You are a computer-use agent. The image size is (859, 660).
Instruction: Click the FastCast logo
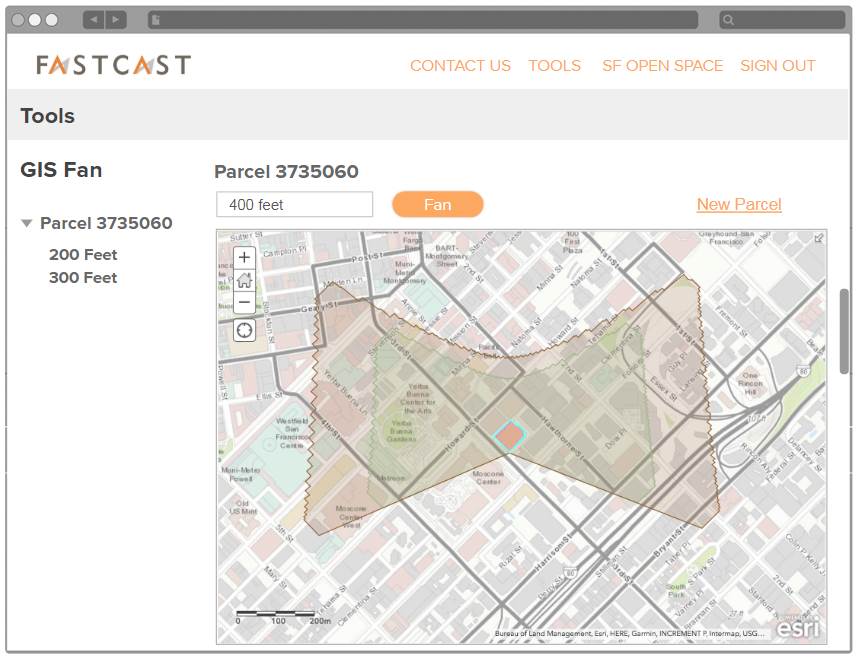point(113,65)
